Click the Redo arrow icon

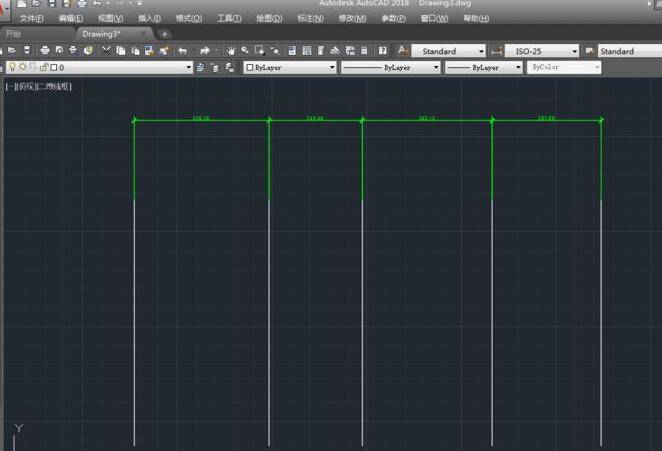coord(204,51)
